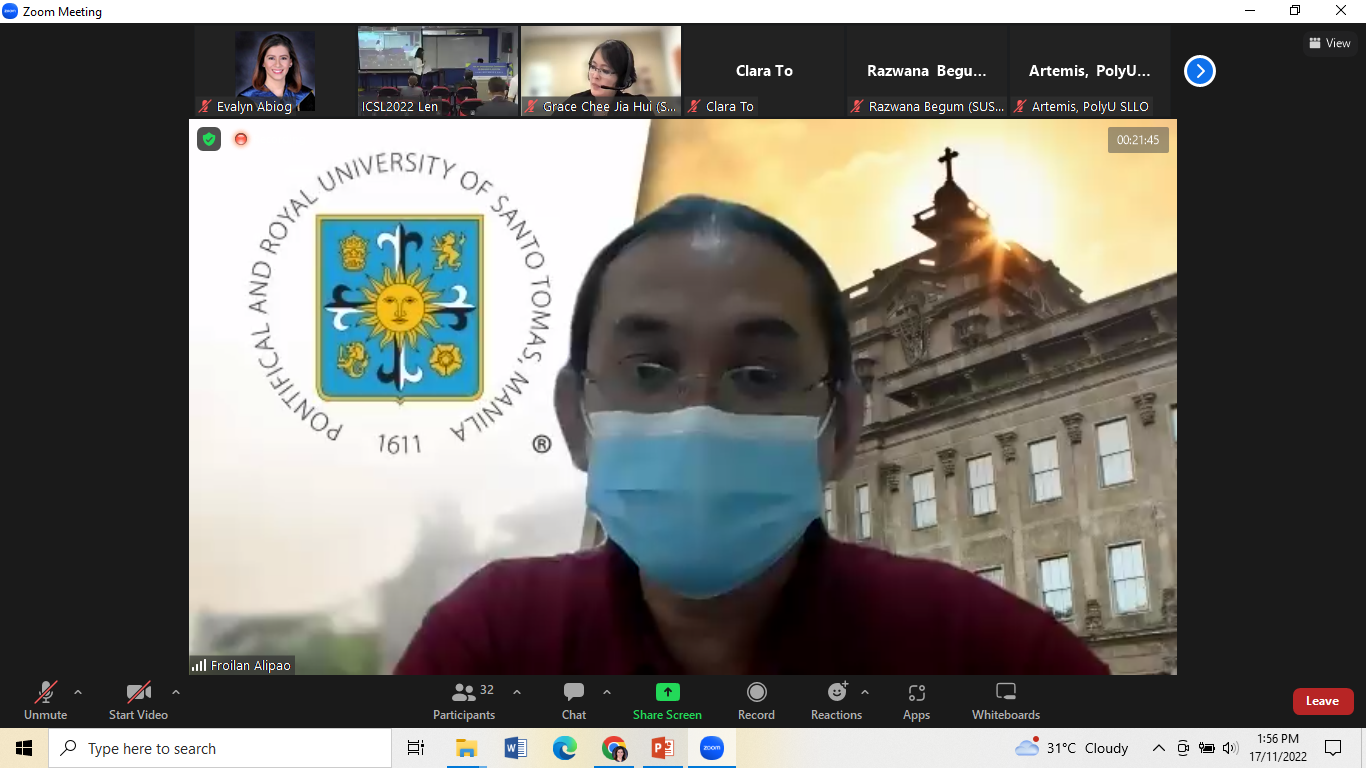Click the red recording indicator icon
Image resolution: width=1366 pixels, height=768 pixels.
pyautogui.click(x=241, y=139)
